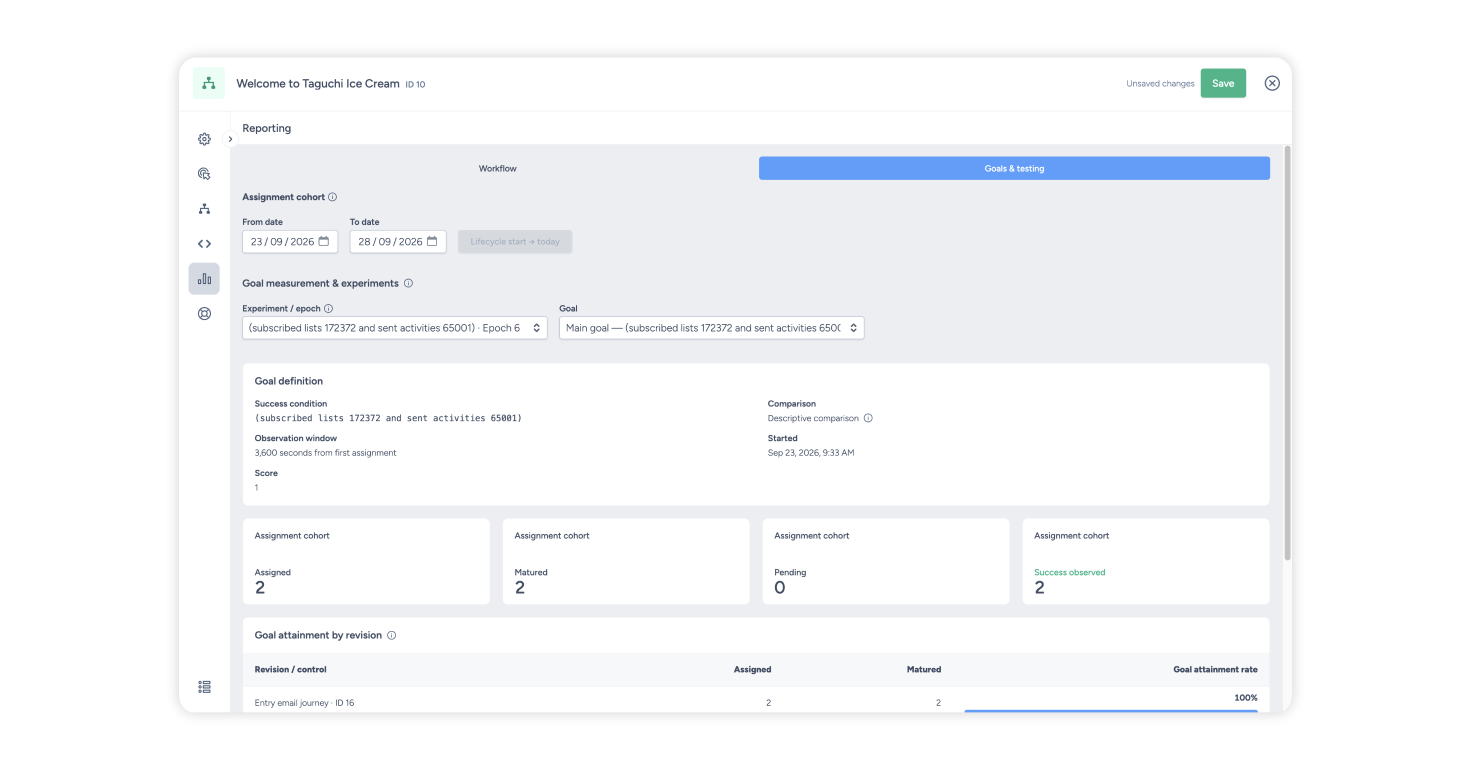Image resolution: width=1471 pixels, height=771 pixels.
Task: Click info icon next to Goal attainment by revision
Action: point(392,635)
